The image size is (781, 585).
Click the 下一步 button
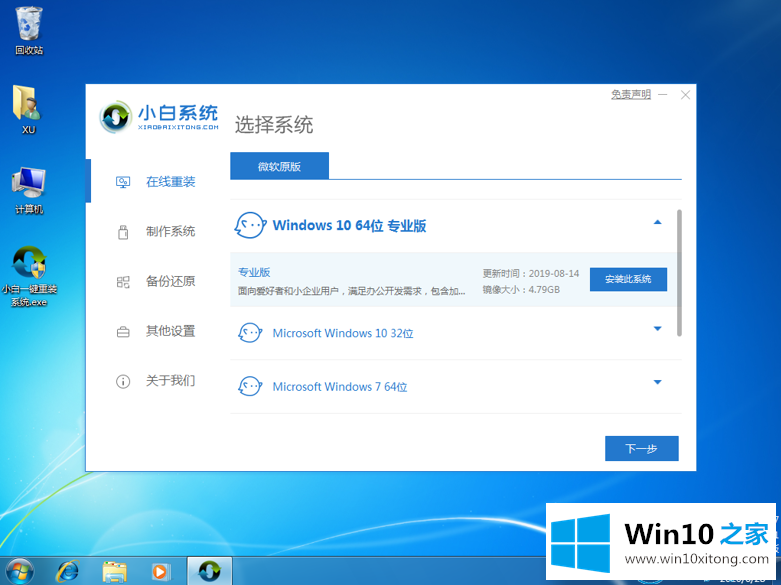tap(642, 448)
